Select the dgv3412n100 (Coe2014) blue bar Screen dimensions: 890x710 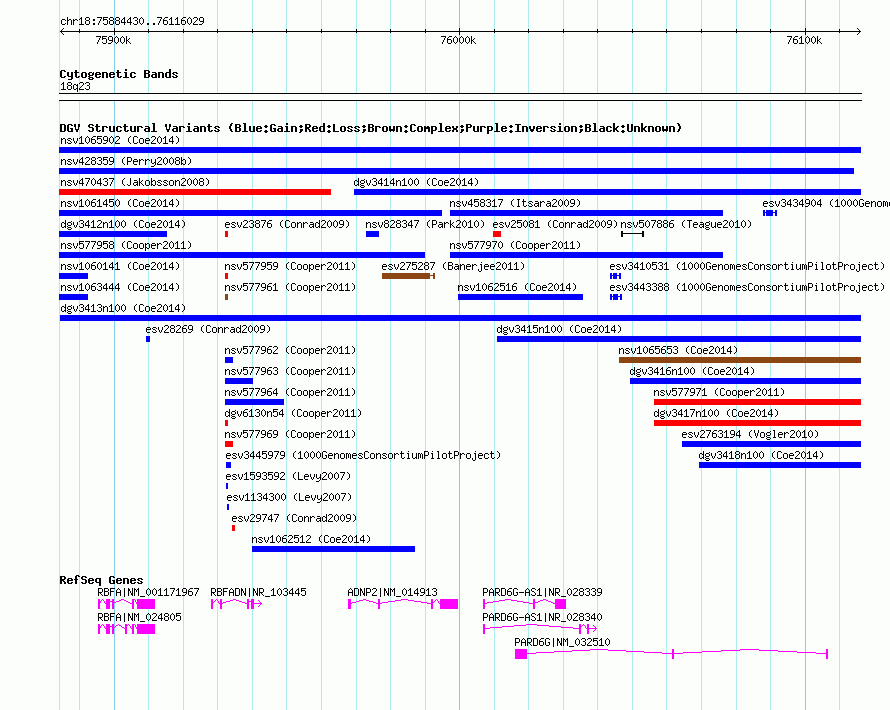pyautogui.click(x=113, y=234)
